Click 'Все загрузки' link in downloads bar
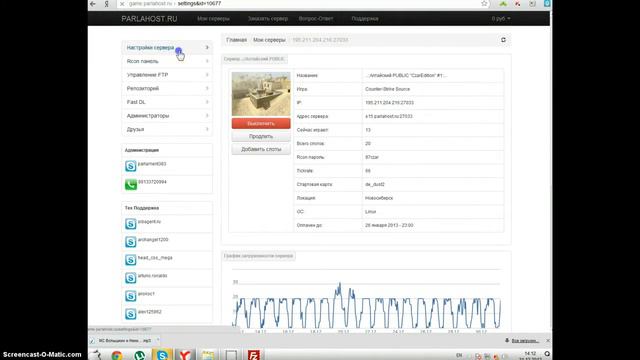The width and height of the screenshot is (640, 360). tap(525, 340)
